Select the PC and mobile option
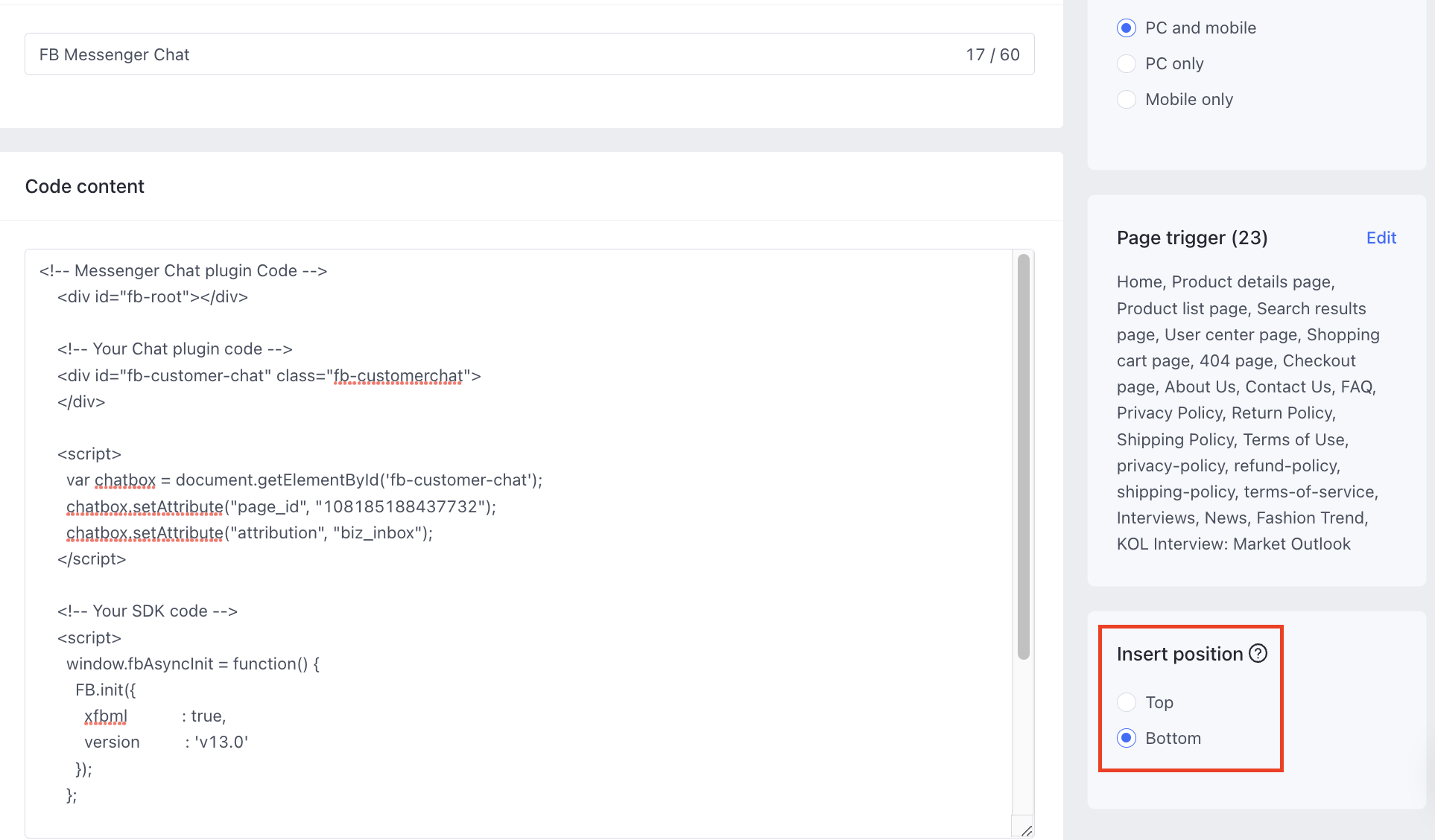The width and height of the screenshot is (1435, 840). coord(1127,28)
